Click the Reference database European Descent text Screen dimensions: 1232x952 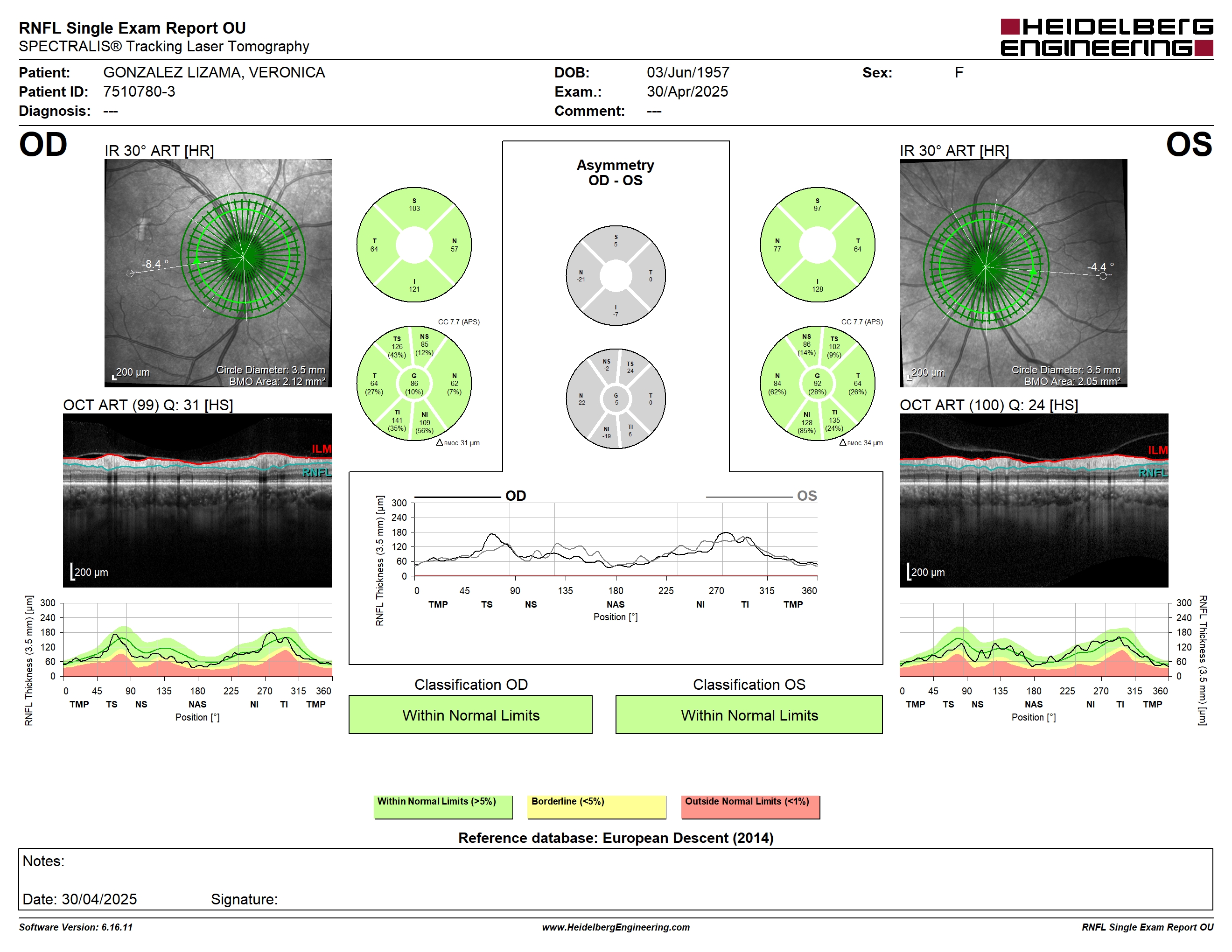(616, 838)
